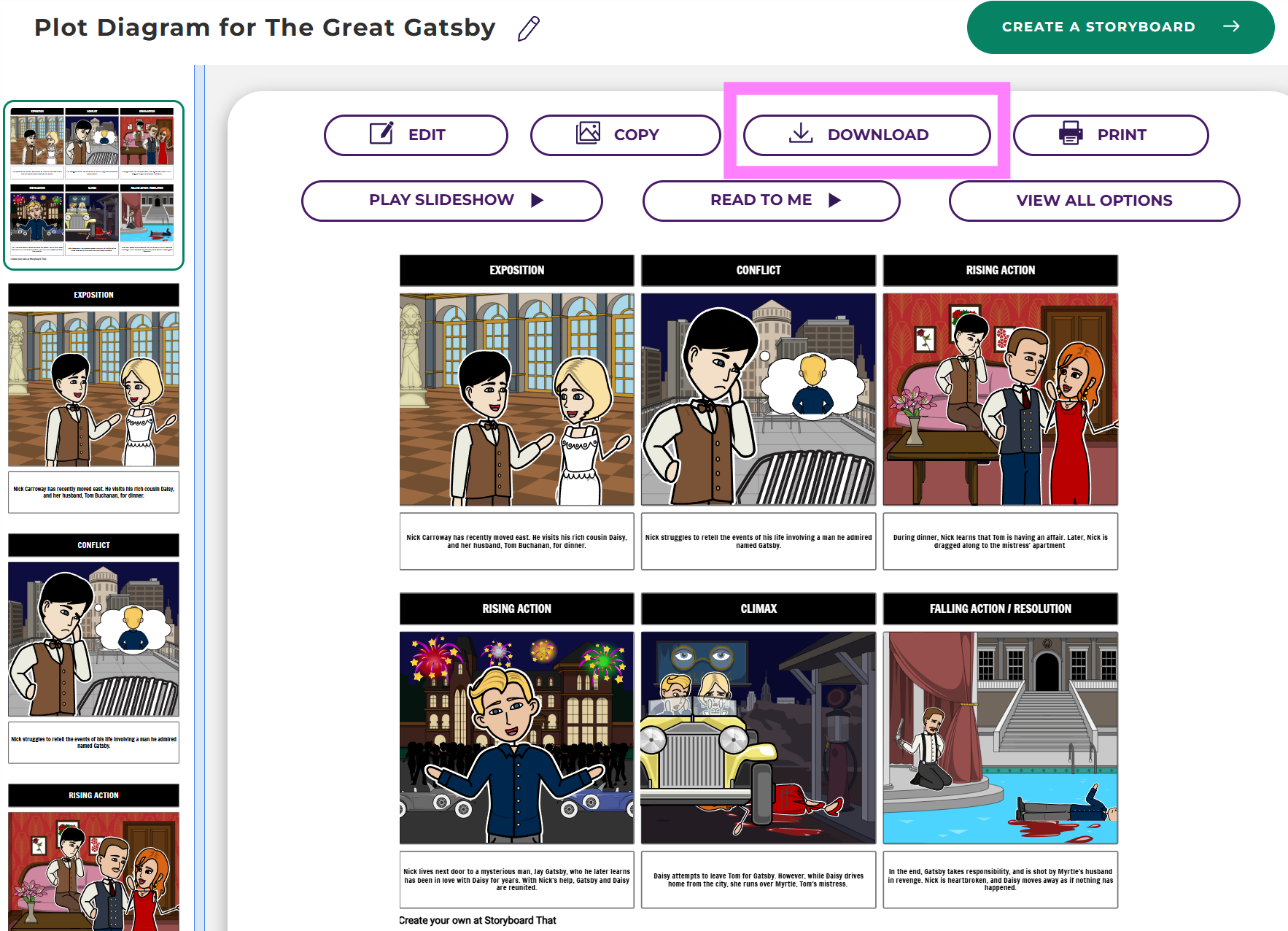Click the description starting 'Nick Carroway has recently moved'
This screenshot has height=931, width=1288.
click(x=516, y=541)
